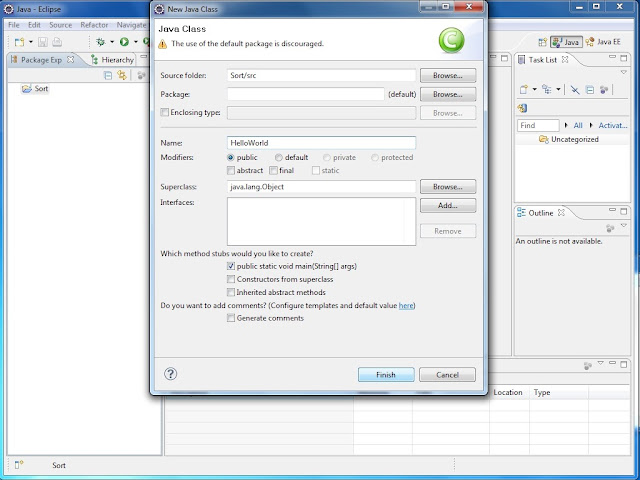This screenshot has height=480, width=640.
Task: Click the empty Package input field
Action: 306,94
